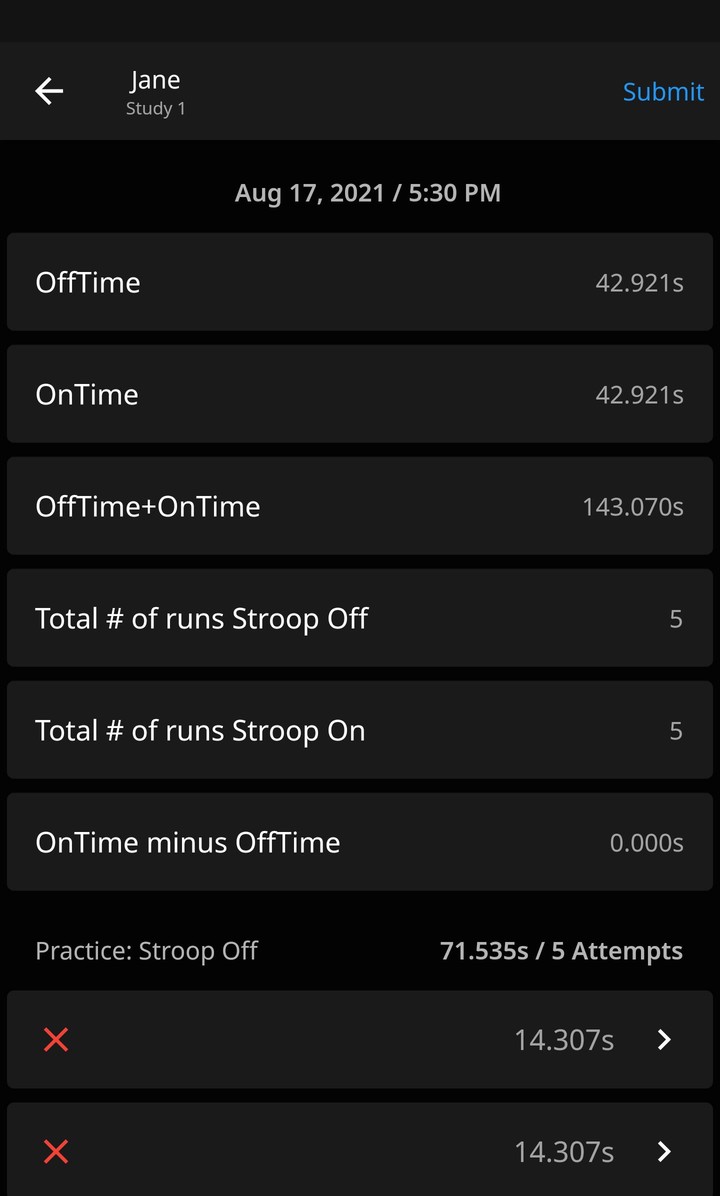Click the red X on the first attempt
This screenshot has height=1196, width=720.
click(56, 1040)
